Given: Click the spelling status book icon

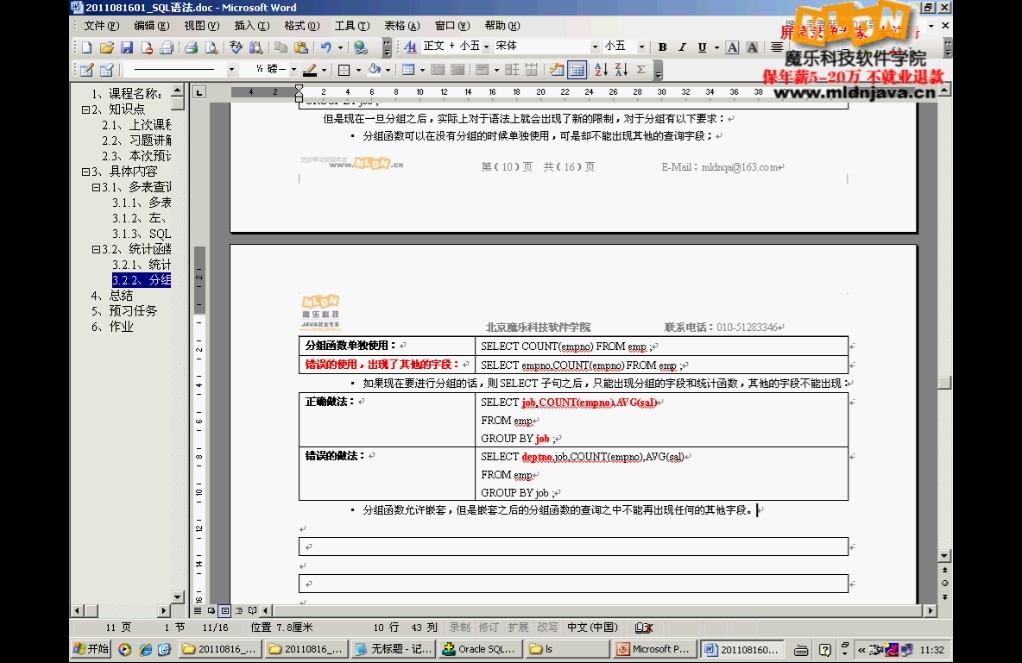Looking at the screenshot, I should point(643,627).
